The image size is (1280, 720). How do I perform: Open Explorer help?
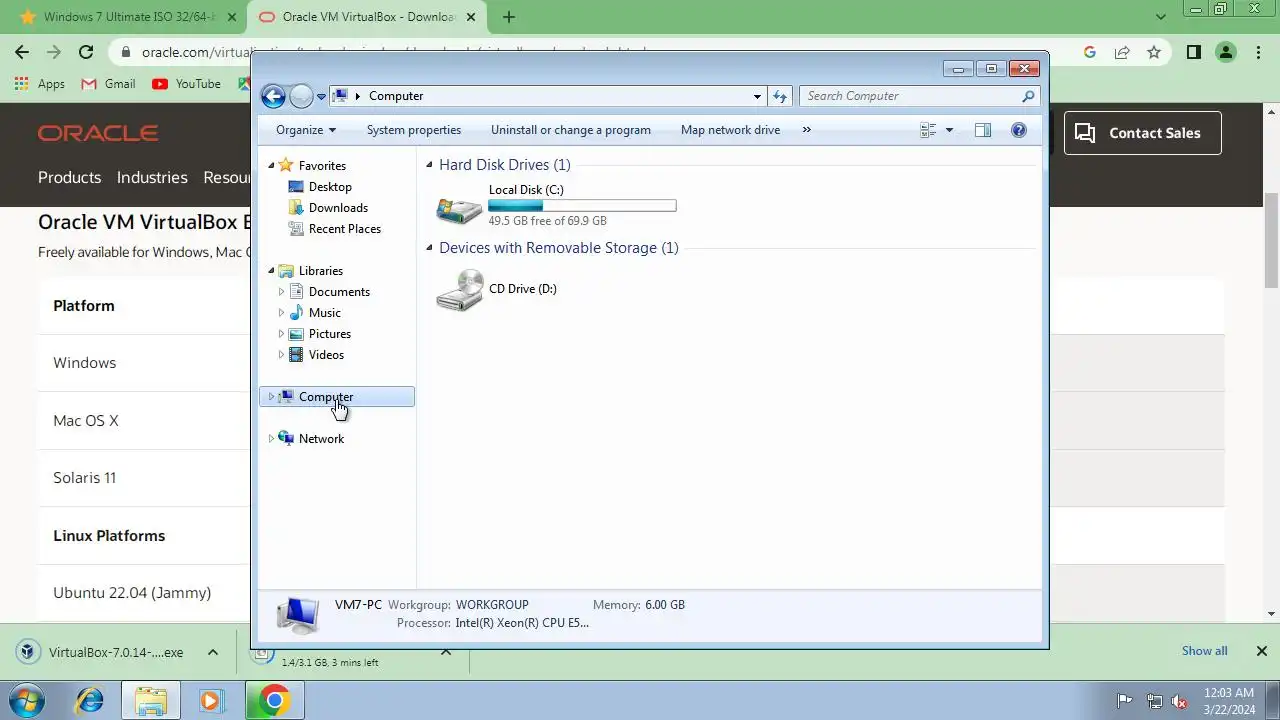point(1019,130)
